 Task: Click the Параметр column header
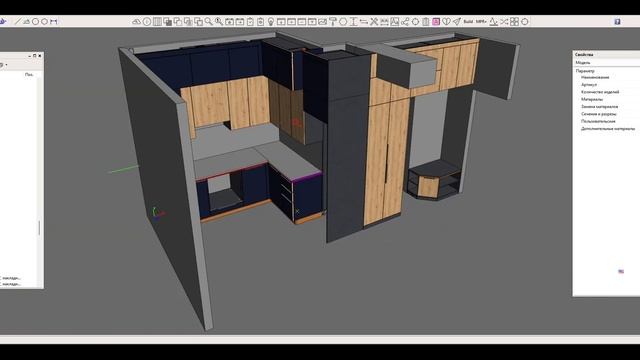[585, 71]
